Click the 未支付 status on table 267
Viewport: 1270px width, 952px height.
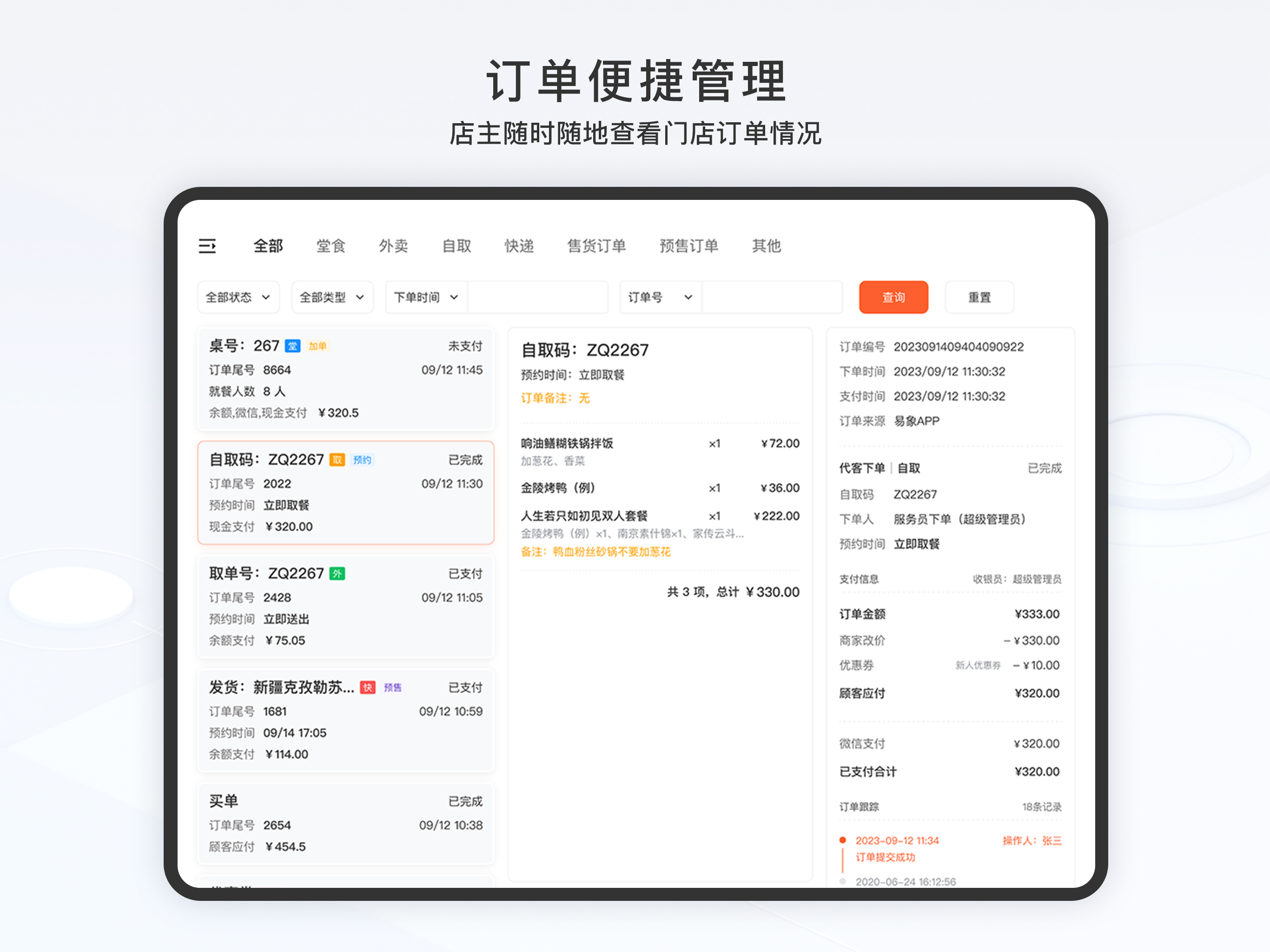(x=465, y=346)
